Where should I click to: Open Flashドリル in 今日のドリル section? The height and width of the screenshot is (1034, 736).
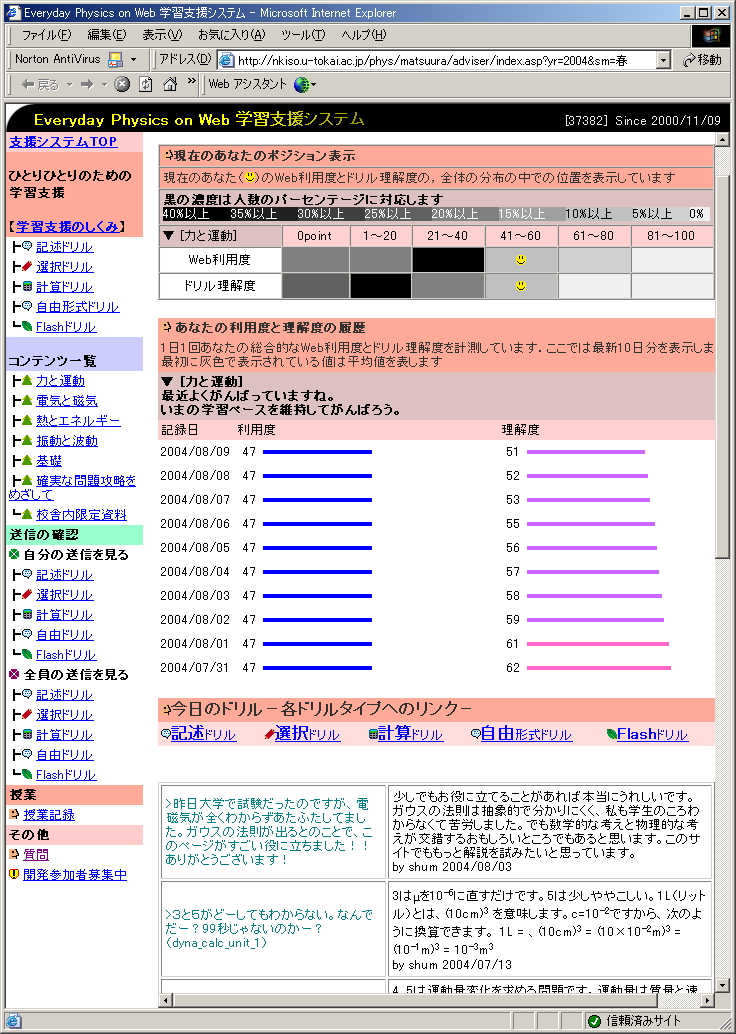[x=653, y=734]
